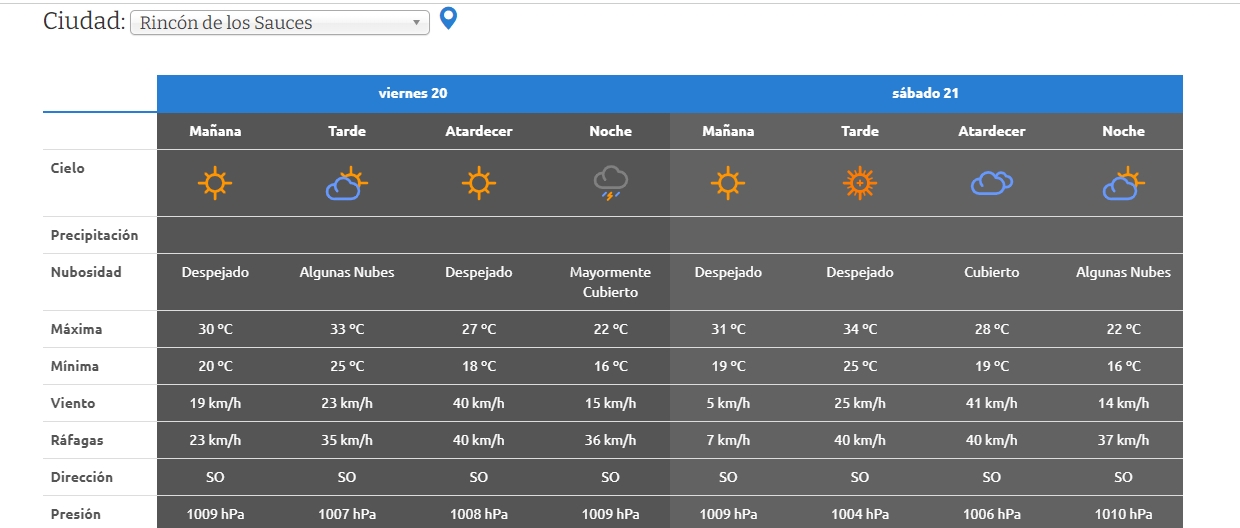1240x528 pixels.
Task: Click the 34 °C maximum value
Action: pos(860,329)
